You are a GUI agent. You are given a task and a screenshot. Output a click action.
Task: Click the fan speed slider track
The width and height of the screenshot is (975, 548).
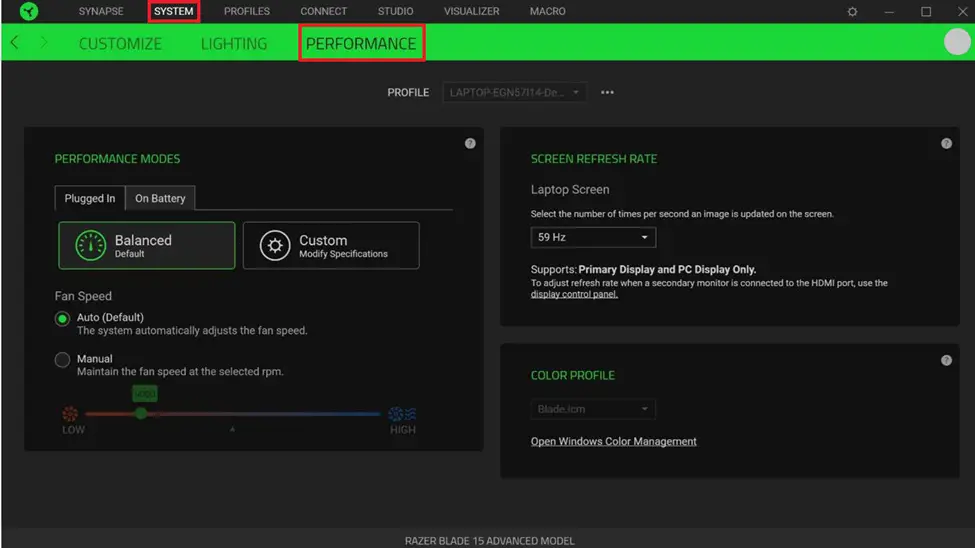[233, 414]
